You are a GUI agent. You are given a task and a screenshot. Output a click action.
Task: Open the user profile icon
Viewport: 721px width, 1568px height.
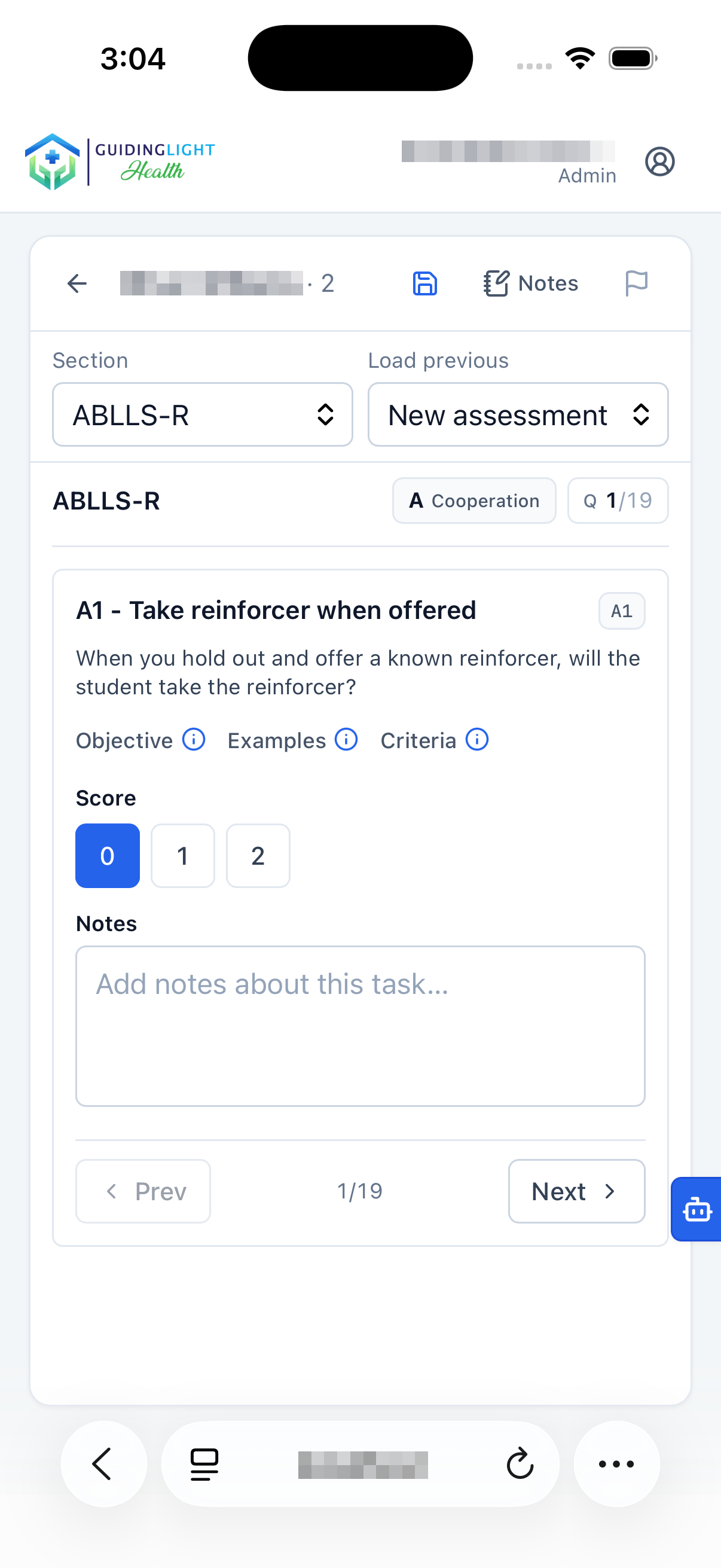pyautogui.click(x=659, y=161)
